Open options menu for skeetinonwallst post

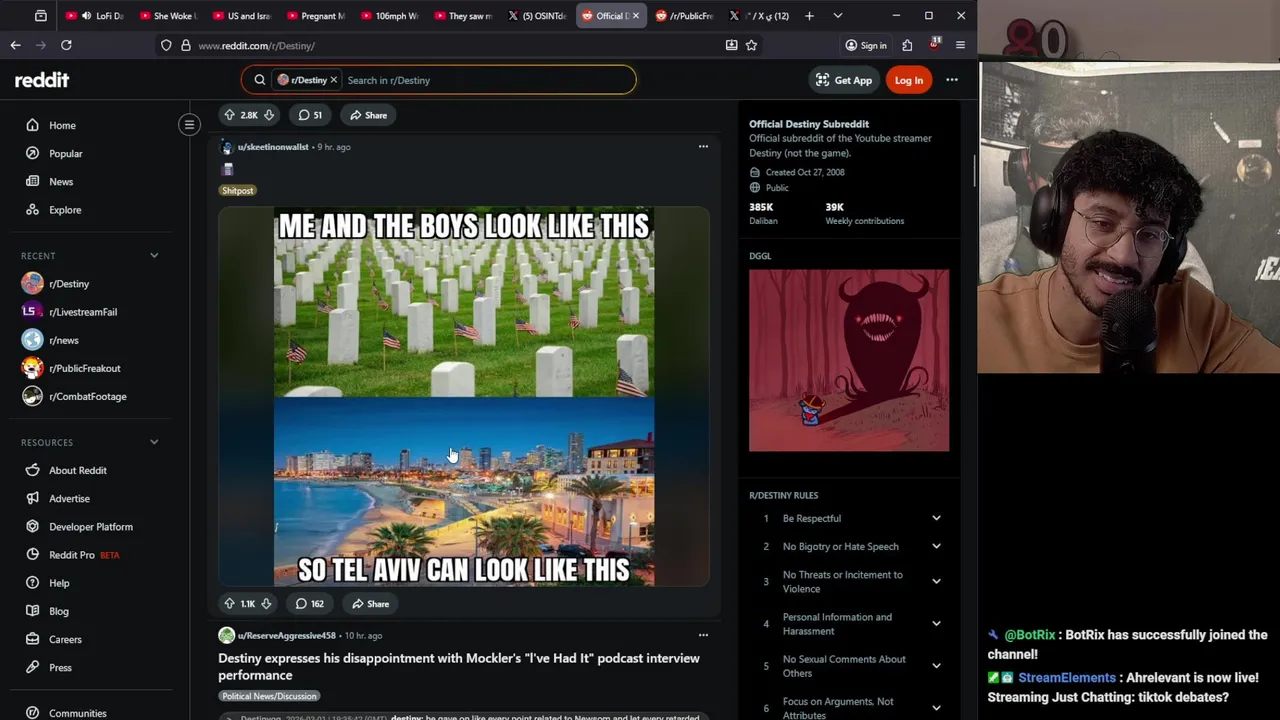pyautogui.click(x=703, y=147)
